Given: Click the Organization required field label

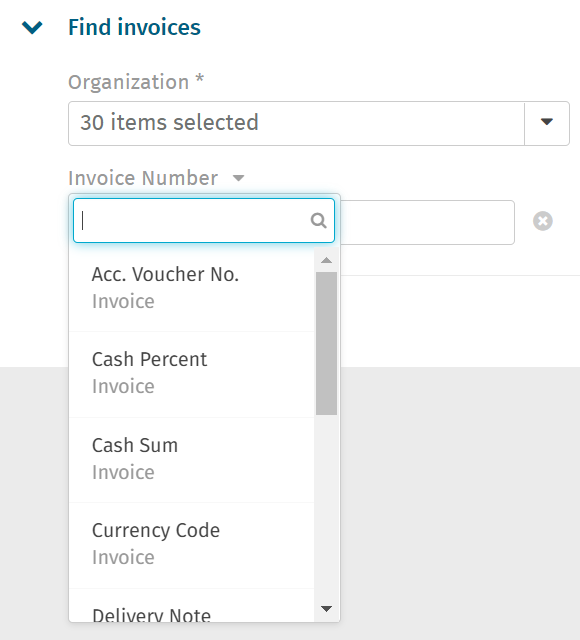Looking at the screenshot, I should 136,82.
